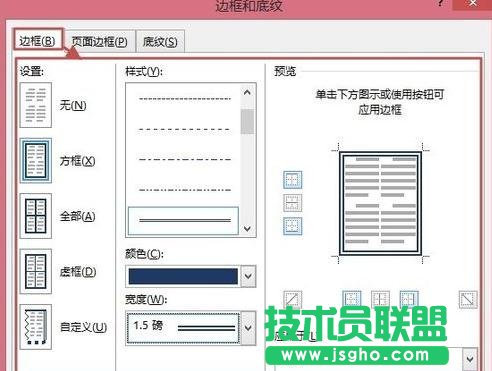
Task: Click the 1.5 磅 width value box
Action: tap(183, 328)
